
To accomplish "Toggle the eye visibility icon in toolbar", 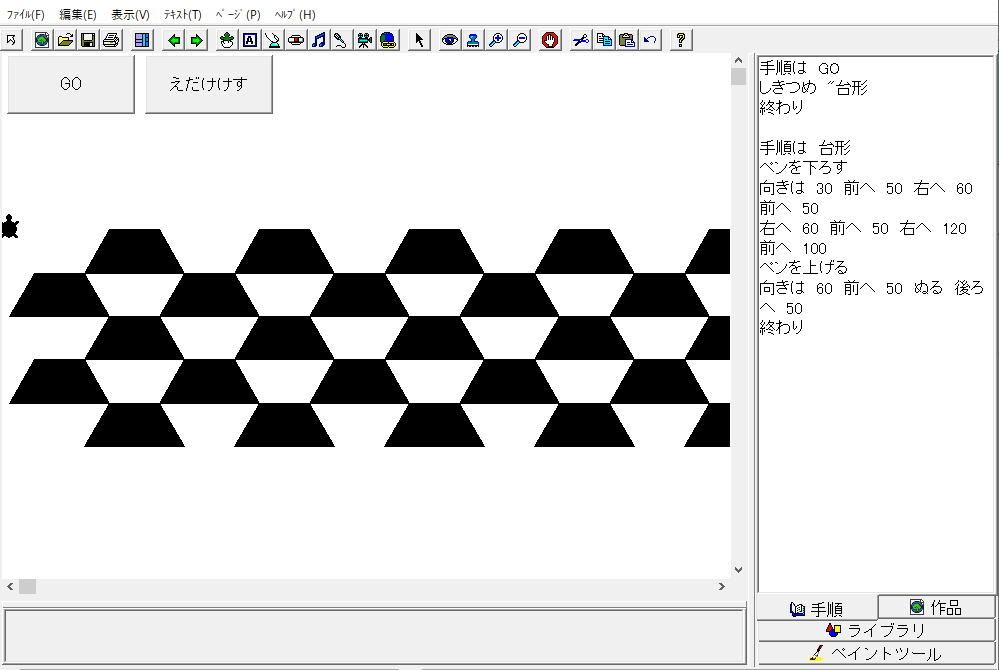I will (450, 40).
